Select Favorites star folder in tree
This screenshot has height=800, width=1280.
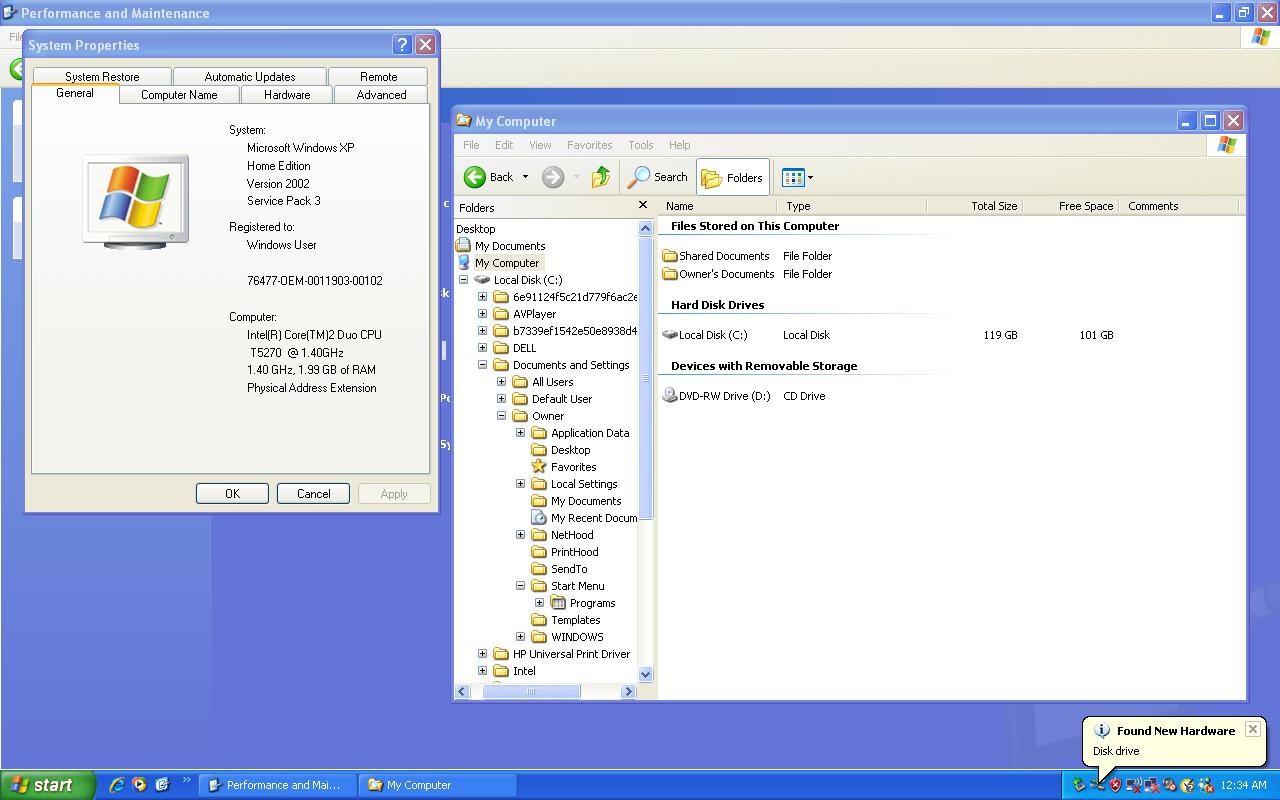(564, 467)
